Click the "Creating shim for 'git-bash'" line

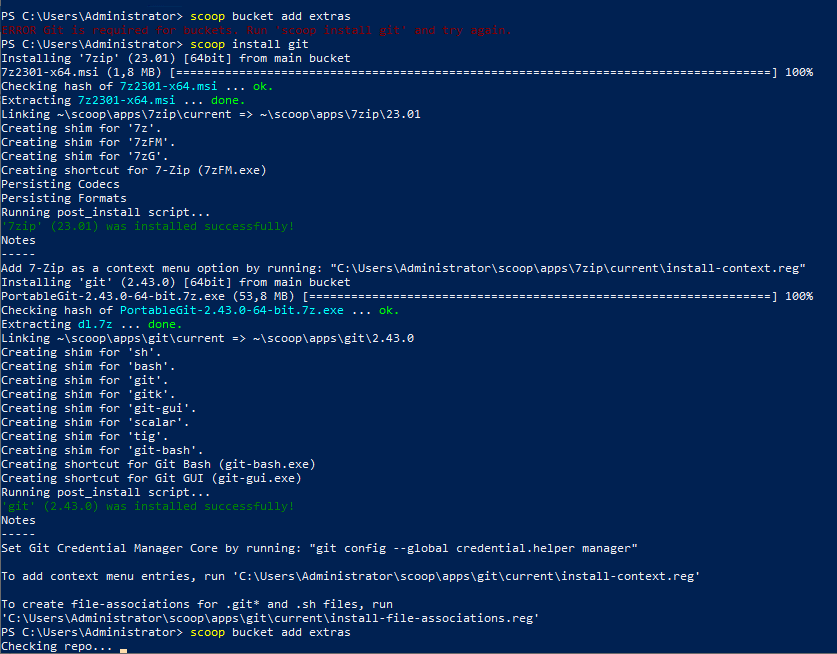(102, 451)
